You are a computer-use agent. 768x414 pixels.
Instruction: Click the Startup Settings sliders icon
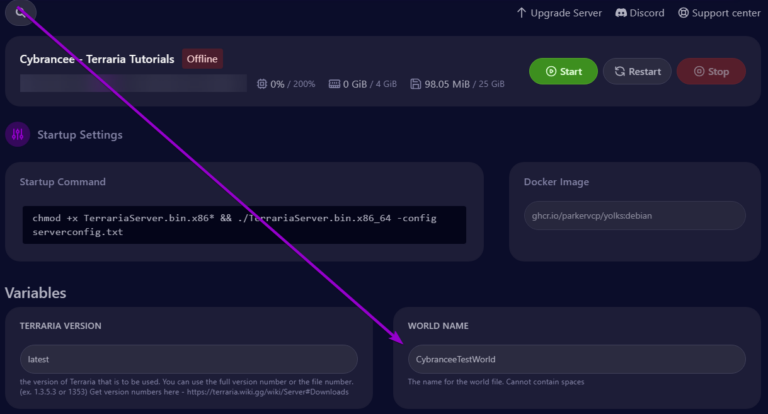click(x=18, y=134)
